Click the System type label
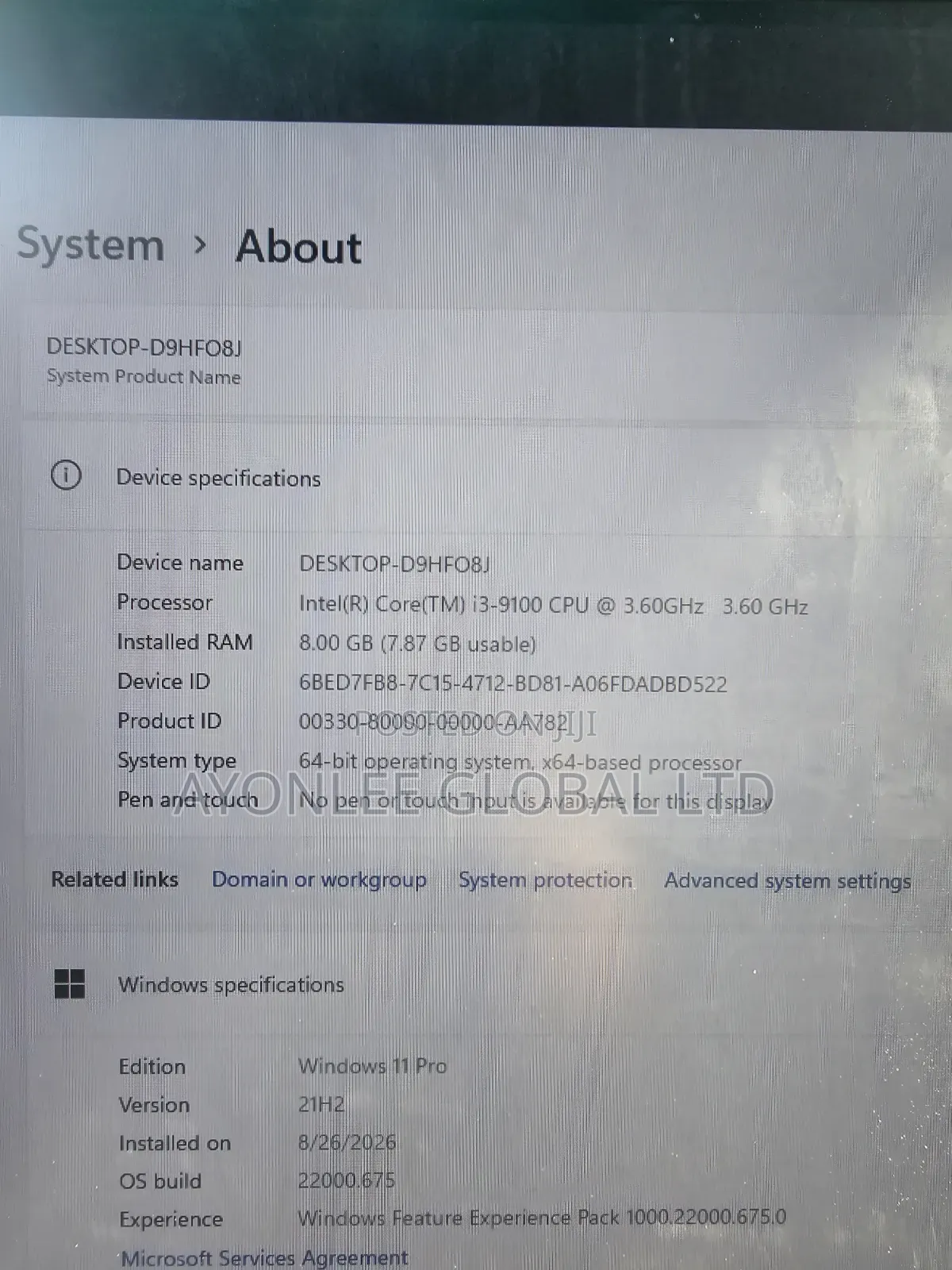 click(177, 761)
